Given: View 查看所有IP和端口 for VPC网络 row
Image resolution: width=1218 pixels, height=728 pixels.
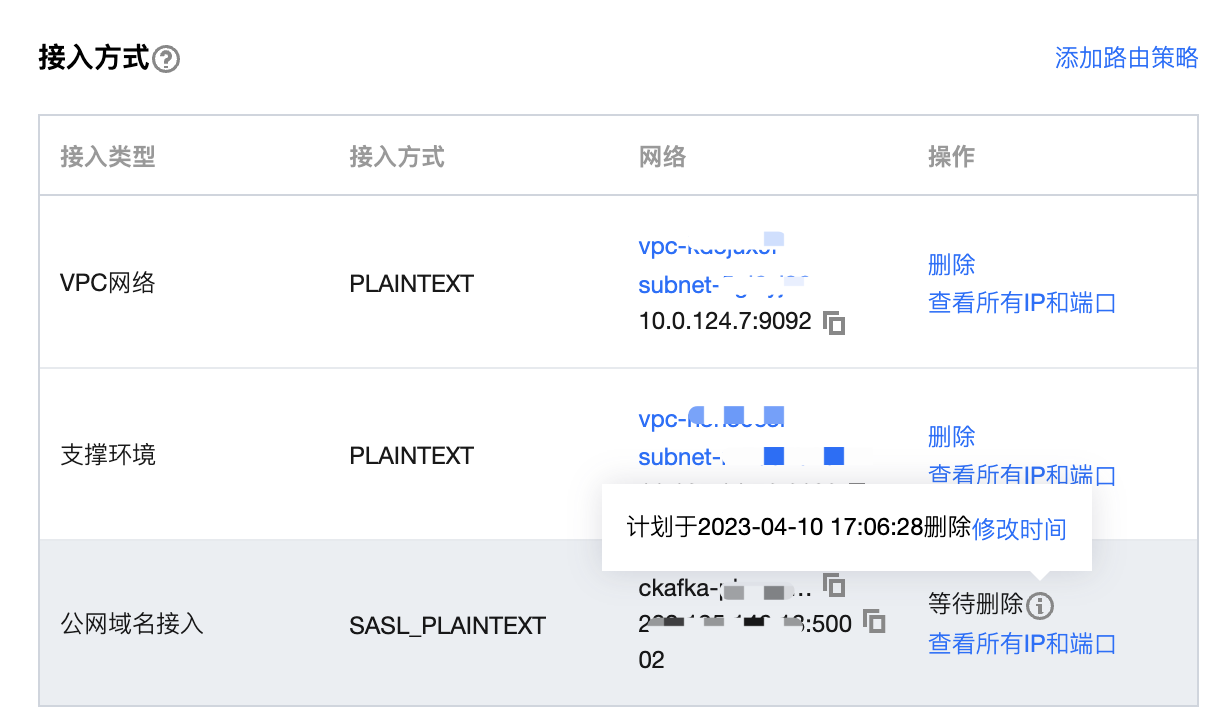Looking at the screenshot, I should coord(1022,303).
